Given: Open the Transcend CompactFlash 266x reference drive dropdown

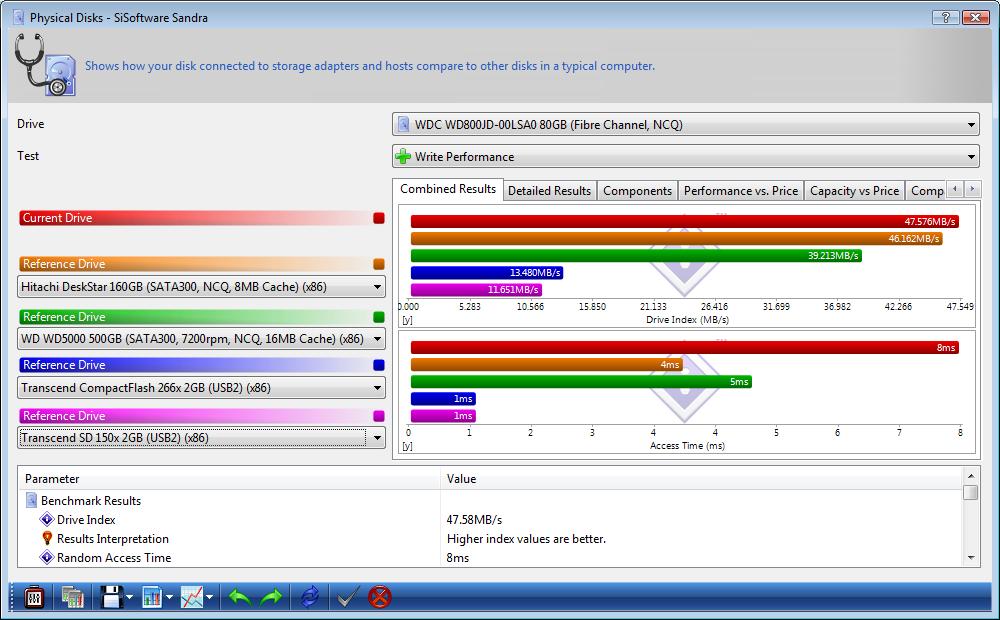Looking at the screenshot, I should pos(202,388).
